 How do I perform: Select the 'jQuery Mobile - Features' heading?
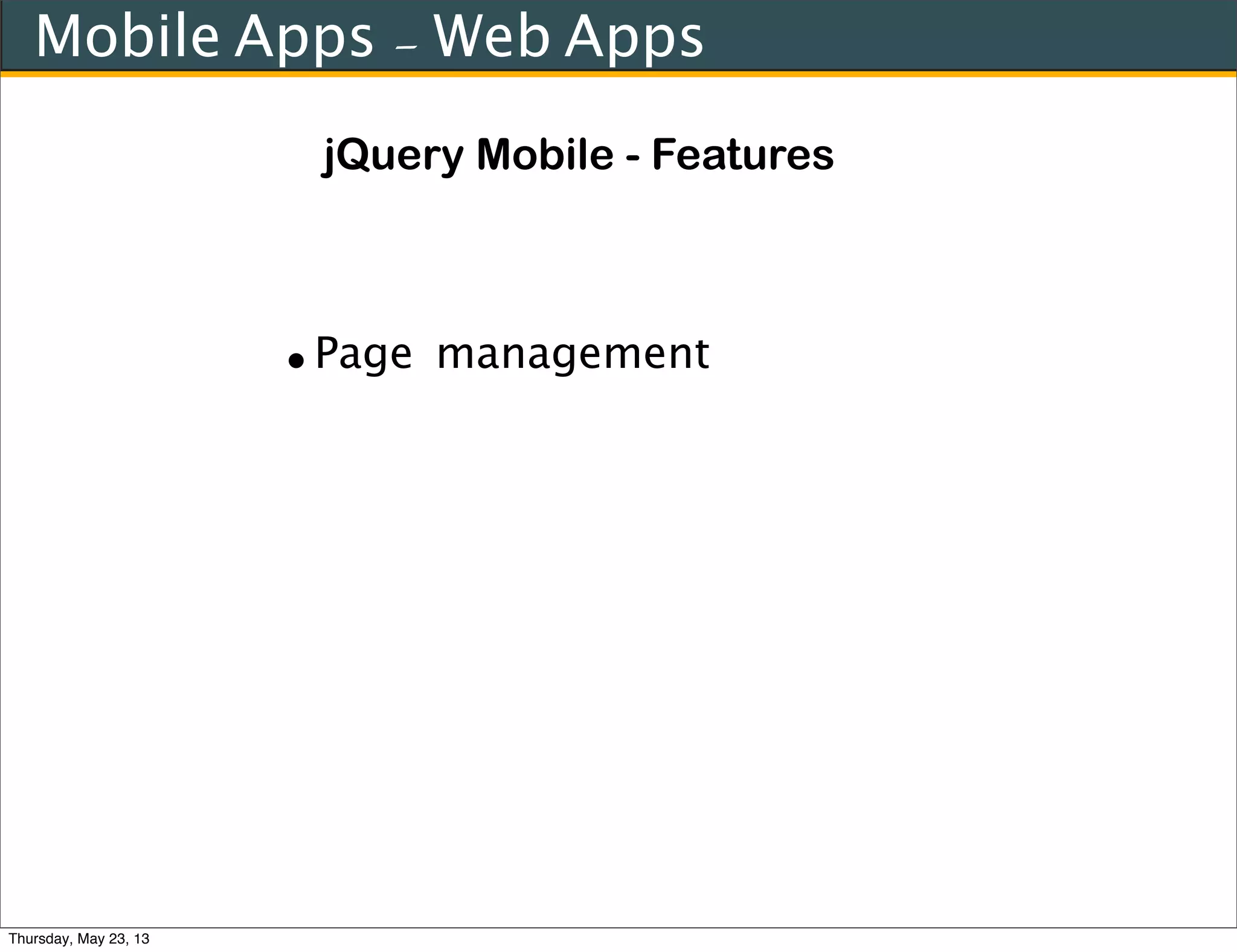(x=577, y=156)
